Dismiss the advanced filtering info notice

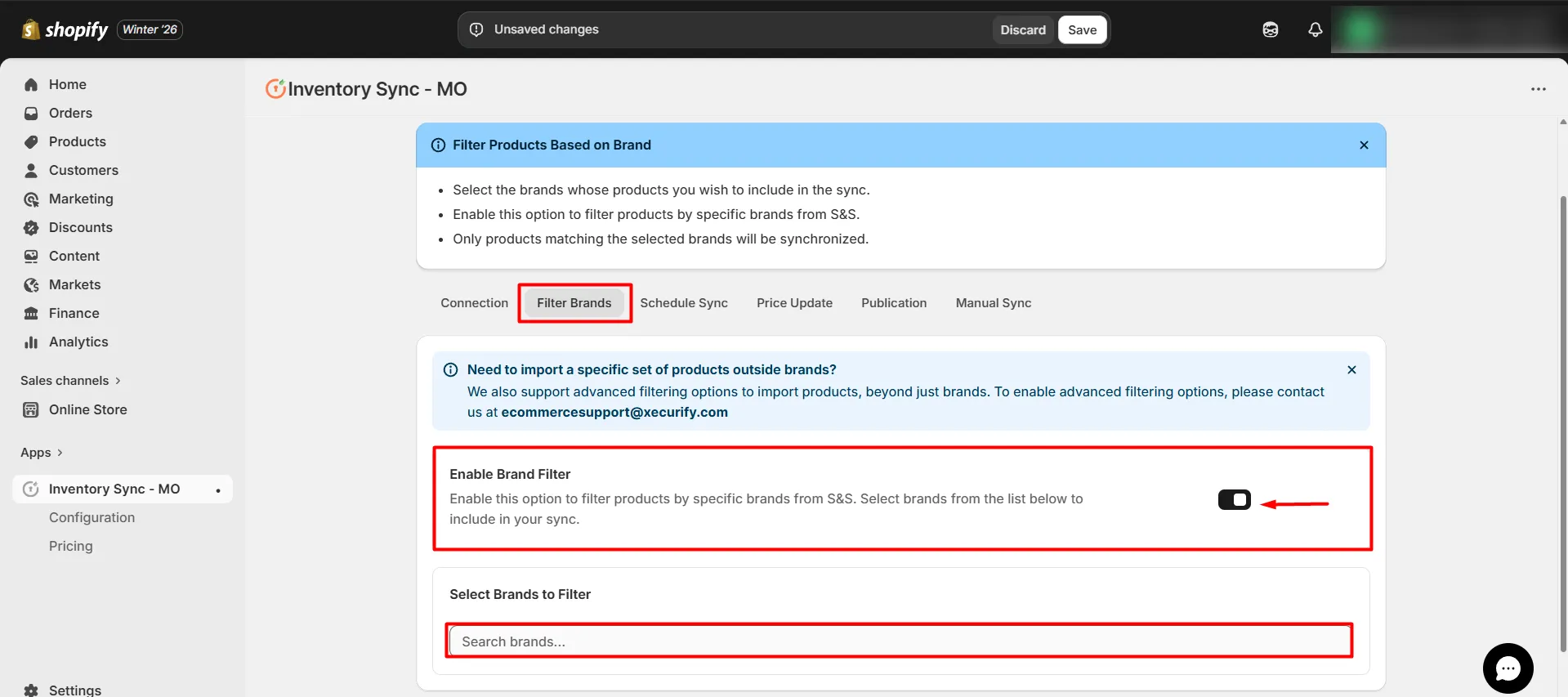tap(1351, 369)
